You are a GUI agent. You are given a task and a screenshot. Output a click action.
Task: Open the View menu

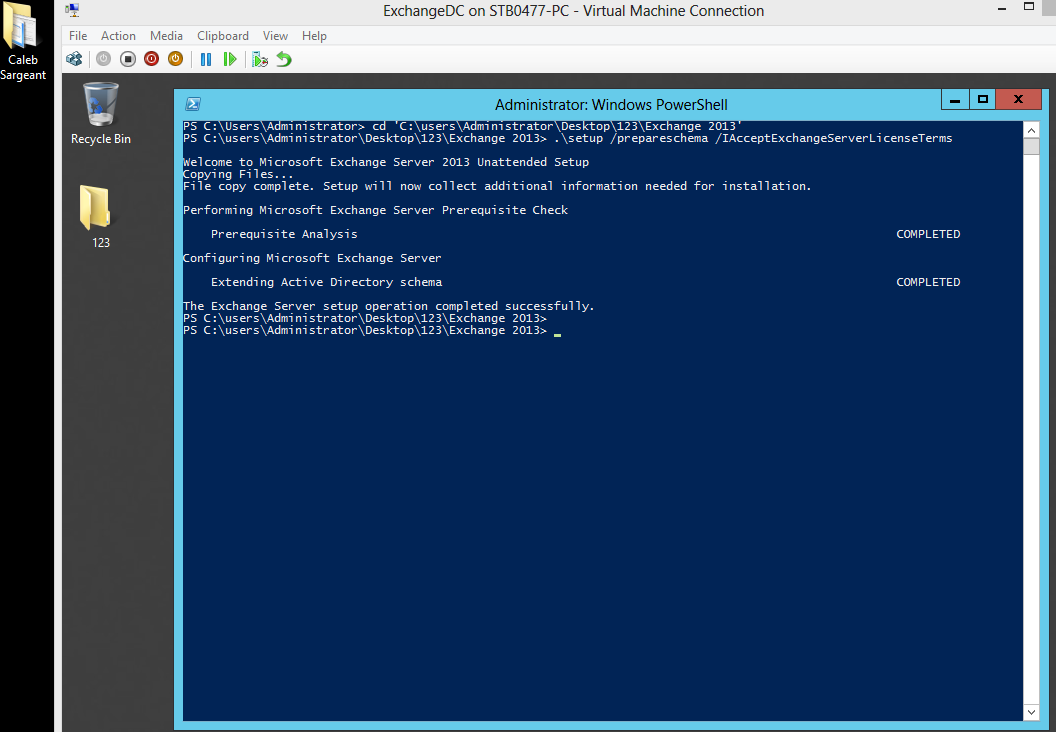tap(275, 36)
